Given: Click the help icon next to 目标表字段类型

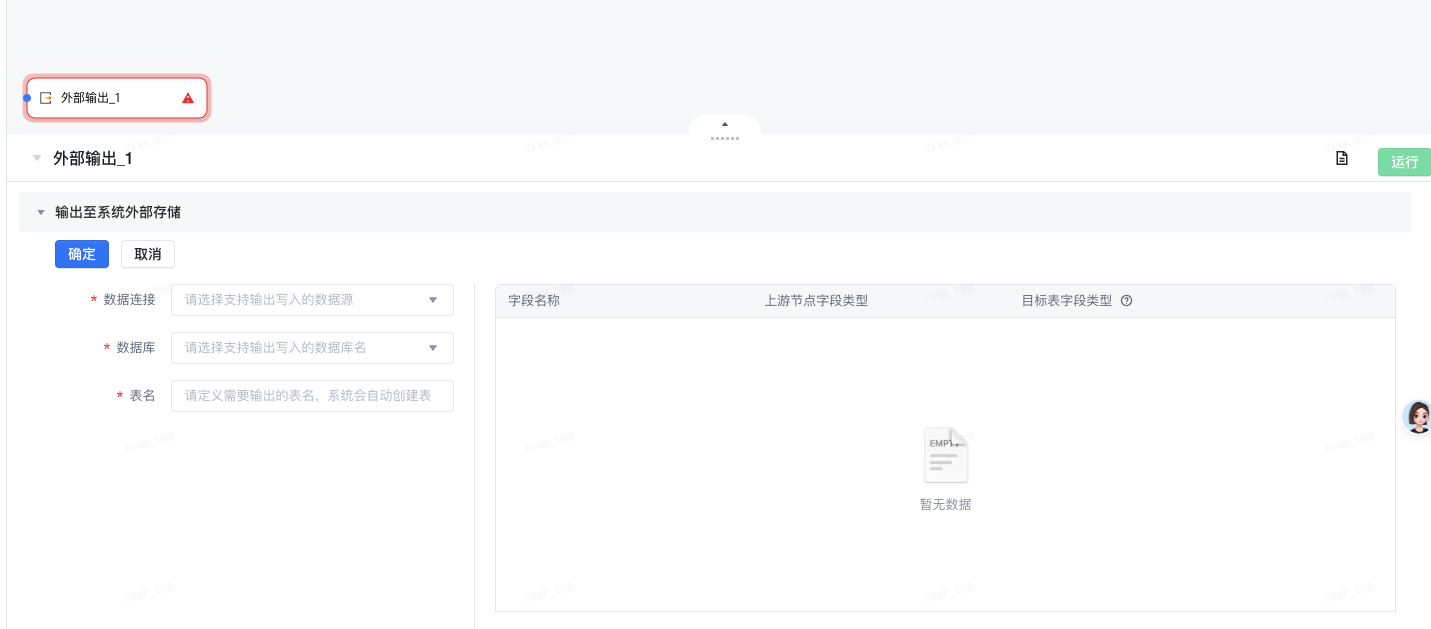Looking at the screenshot, I should [1126, 301].
